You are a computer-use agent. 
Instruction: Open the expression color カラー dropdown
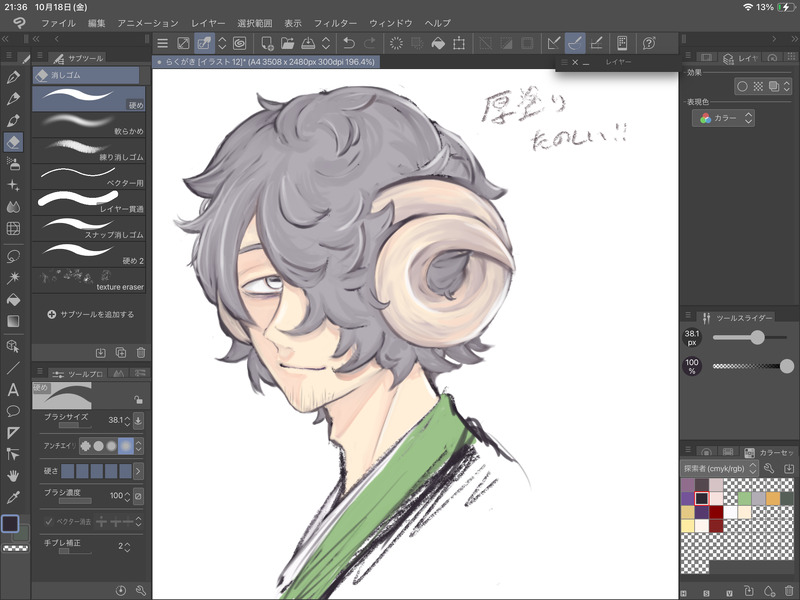pyautogui.click(x=723, y=118)
